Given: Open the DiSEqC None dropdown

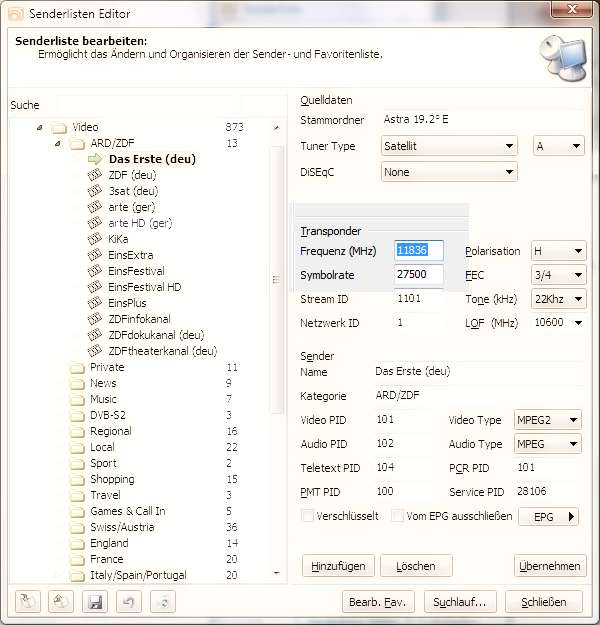Looking at the screenshot, I should [450, 172].
